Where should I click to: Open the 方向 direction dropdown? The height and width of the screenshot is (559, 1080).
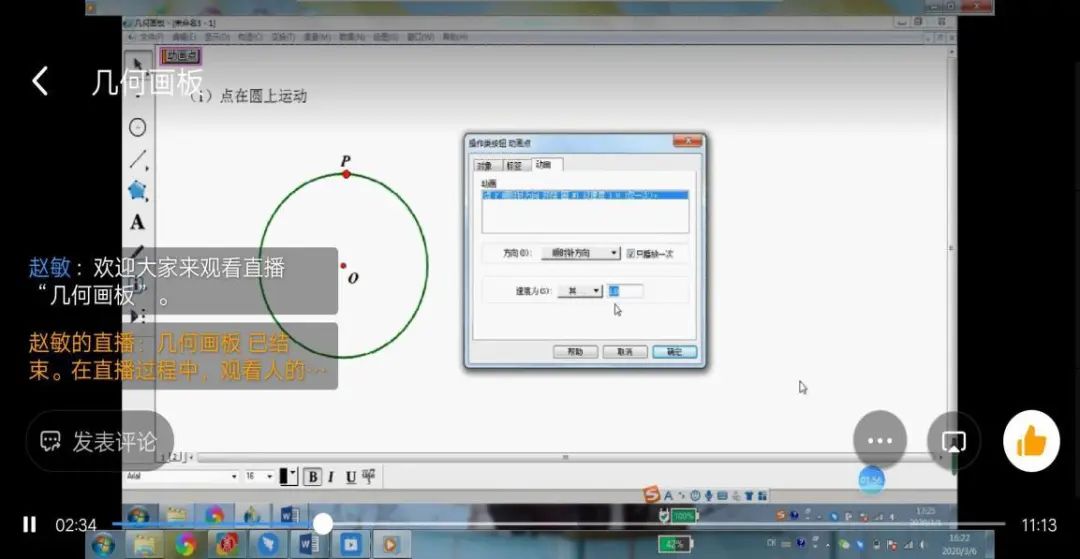click(x=581, y=253)
